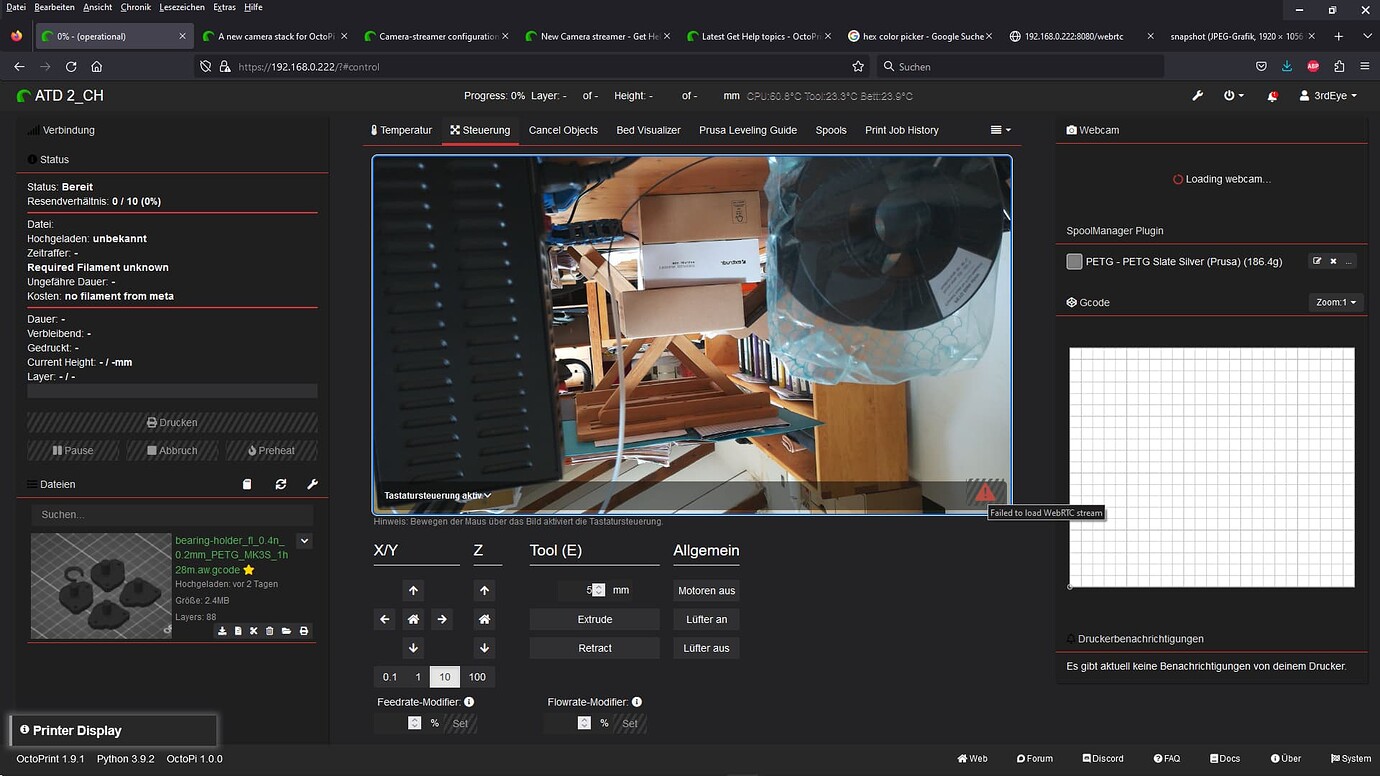This screenshot has width=1380, height=776.
Task: Refresh the file list with the reload icon
Action: point(281,484)
